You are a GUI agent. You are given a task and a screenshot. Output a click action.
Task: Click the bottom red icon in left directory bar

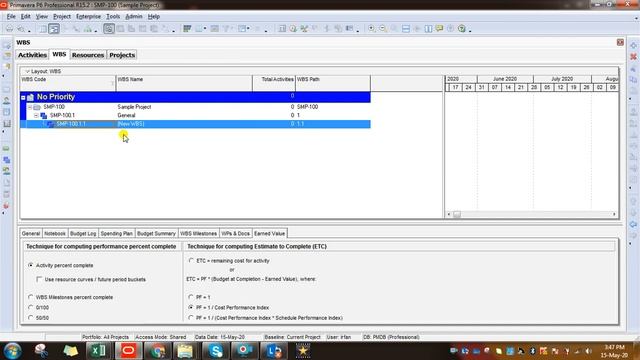[x=6, y=206]
